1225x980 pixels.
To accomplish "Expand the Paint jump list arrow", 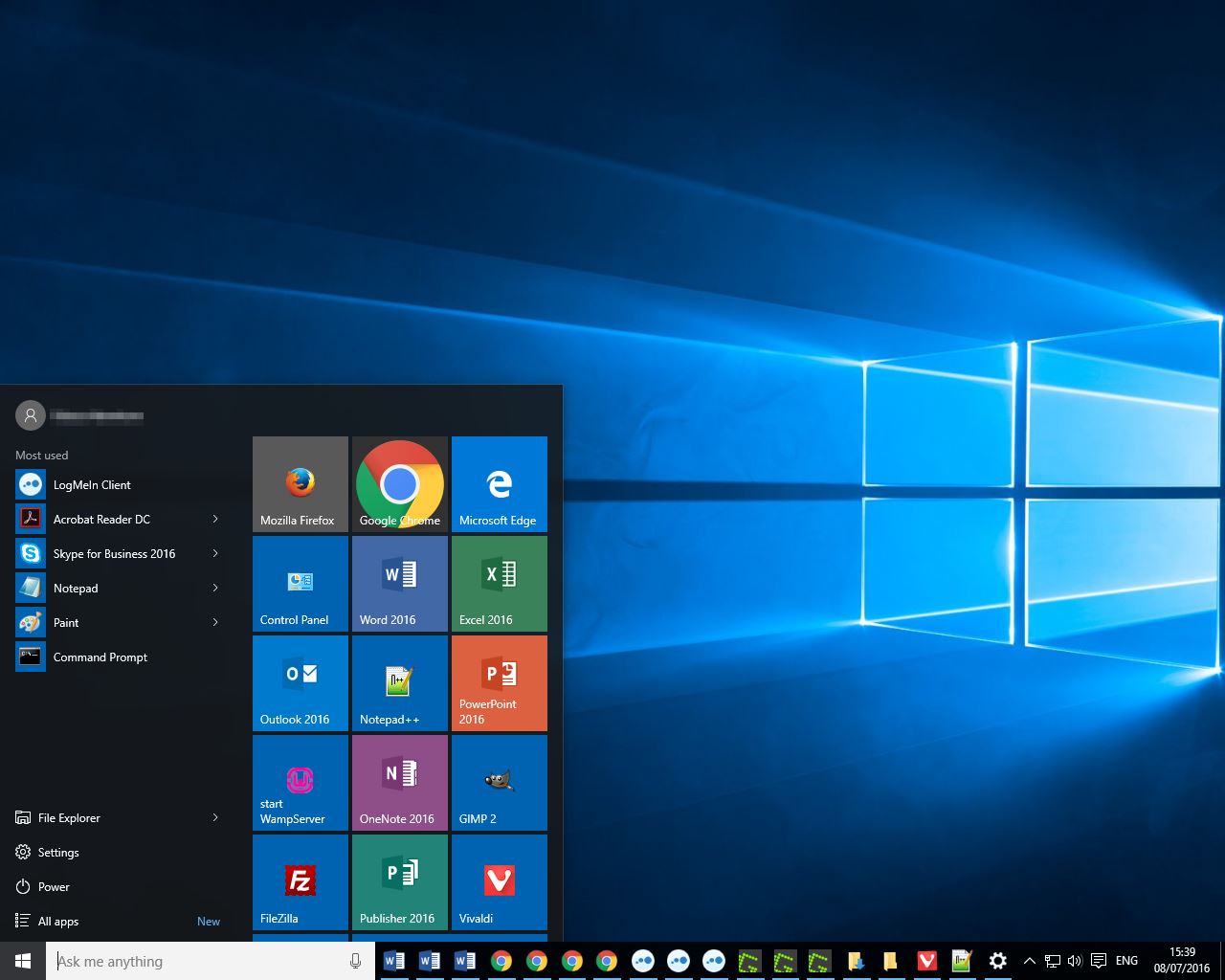I will (215, 622).
